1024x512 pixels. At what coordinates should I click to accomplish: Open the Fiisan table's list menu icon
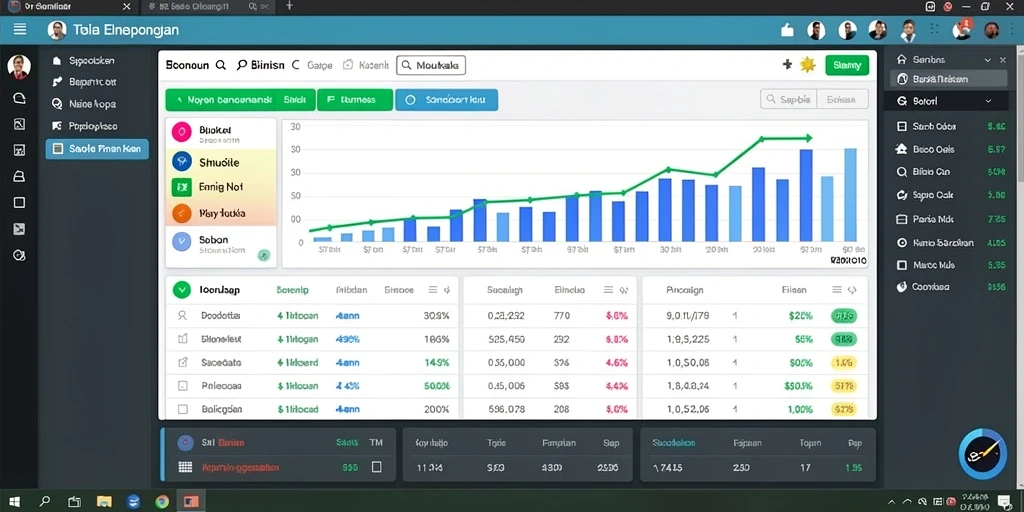[x=837, y=290]
